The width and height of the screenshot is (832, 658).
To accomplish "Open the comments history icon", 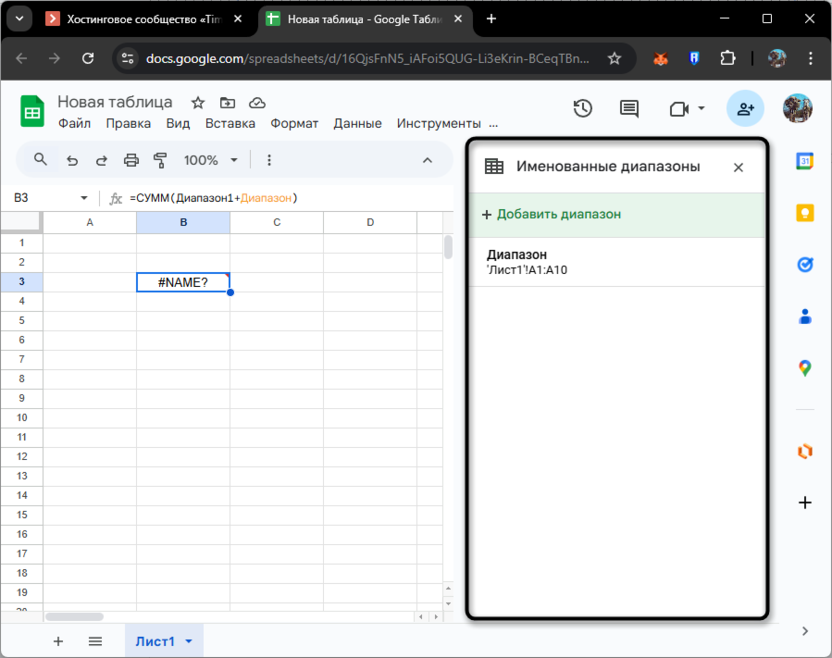I will pos(629,109).
